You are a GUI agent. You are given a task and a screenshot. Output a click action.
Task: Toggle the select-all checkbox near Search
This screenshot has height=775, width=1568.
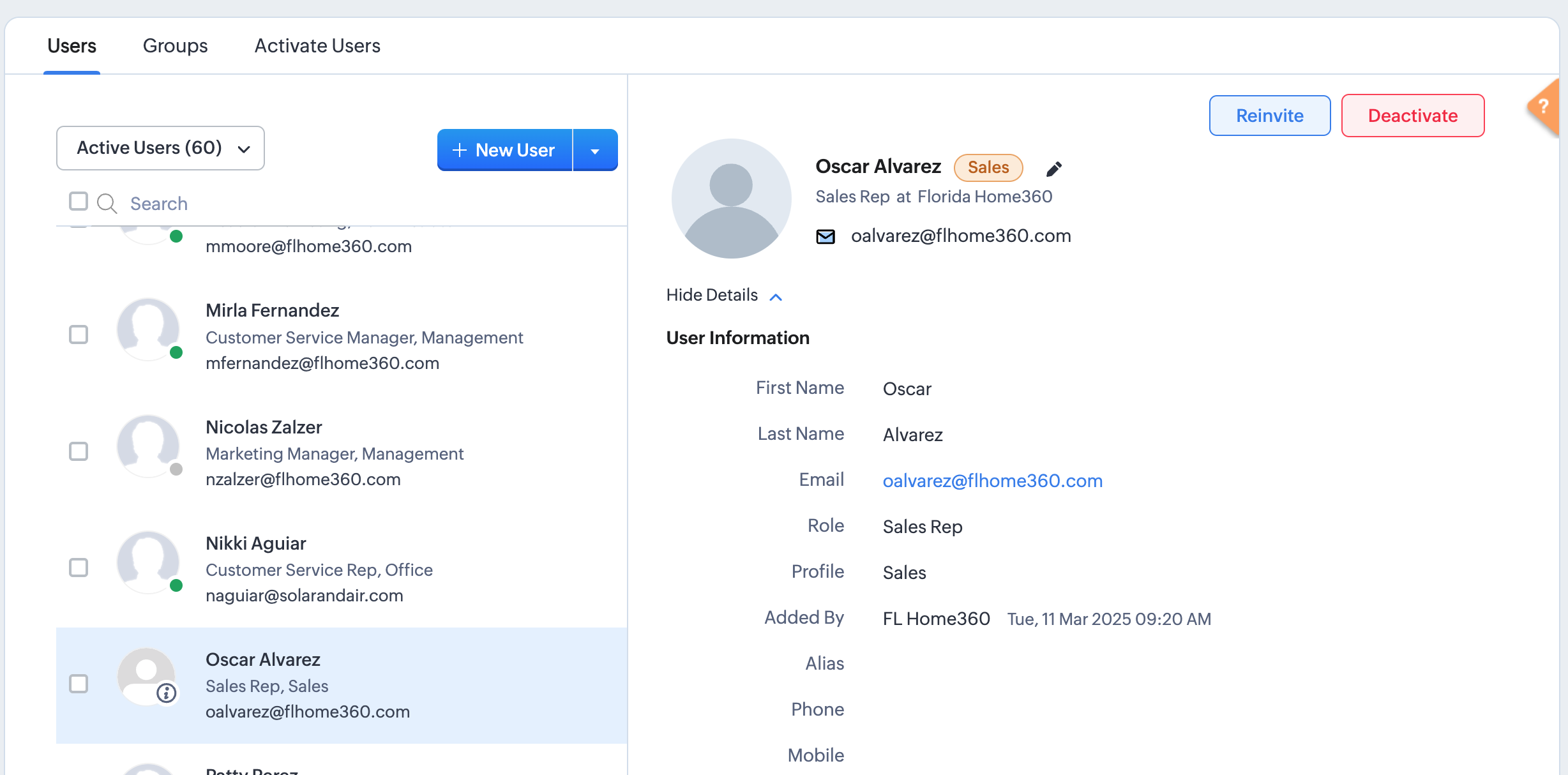(79, 201)
